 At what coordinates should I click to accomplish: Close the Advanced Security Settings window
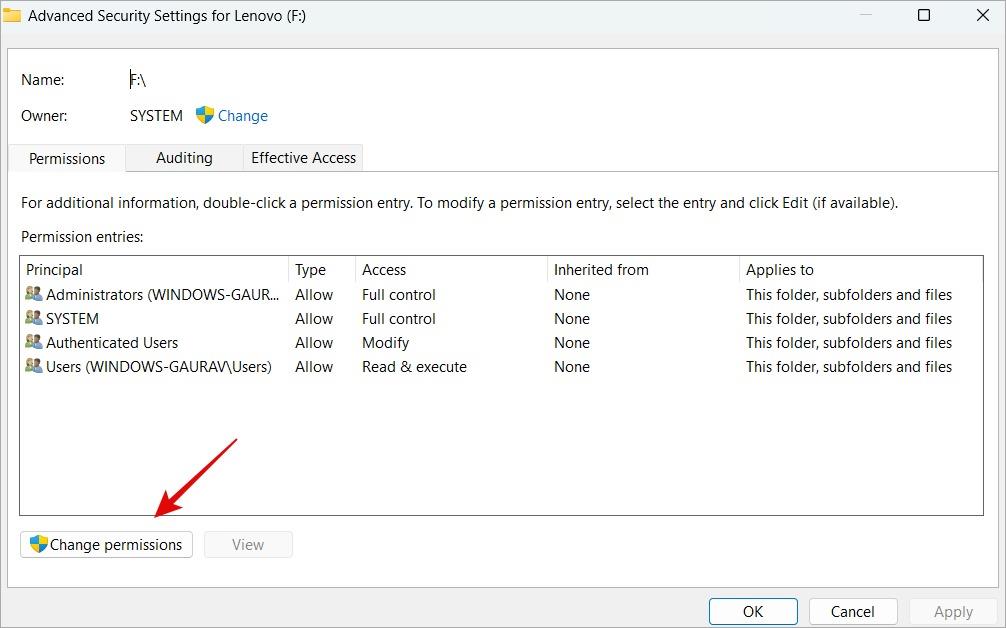982,15
